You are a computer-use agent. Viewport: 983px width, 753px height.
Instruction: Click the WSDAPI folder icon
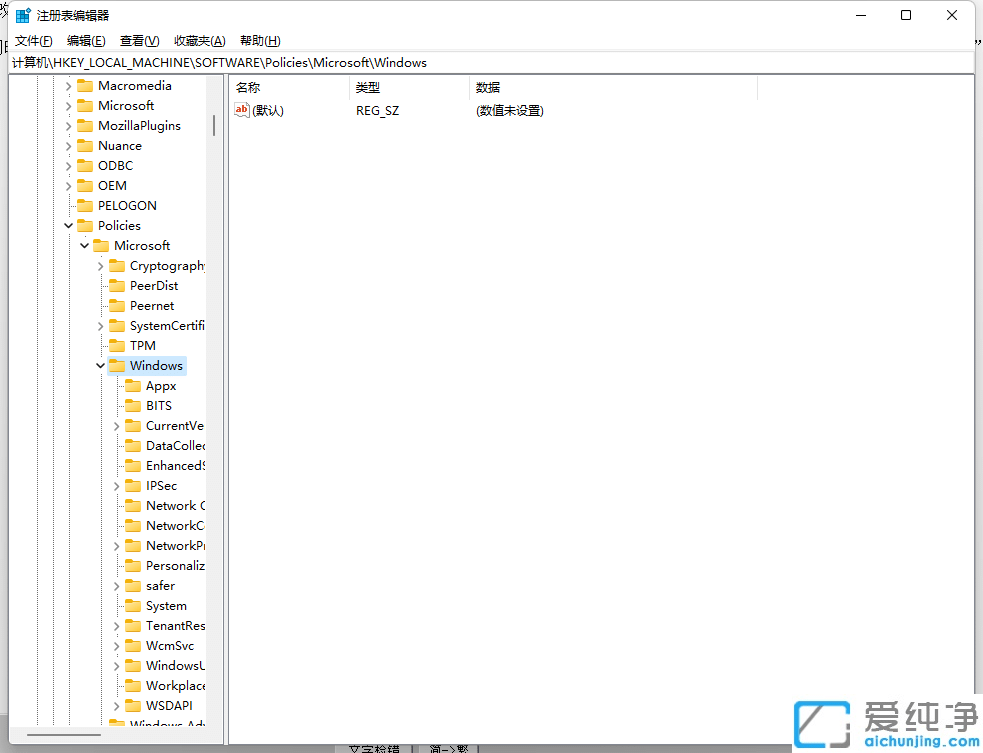pyautogui.click(x=131, y=705)
